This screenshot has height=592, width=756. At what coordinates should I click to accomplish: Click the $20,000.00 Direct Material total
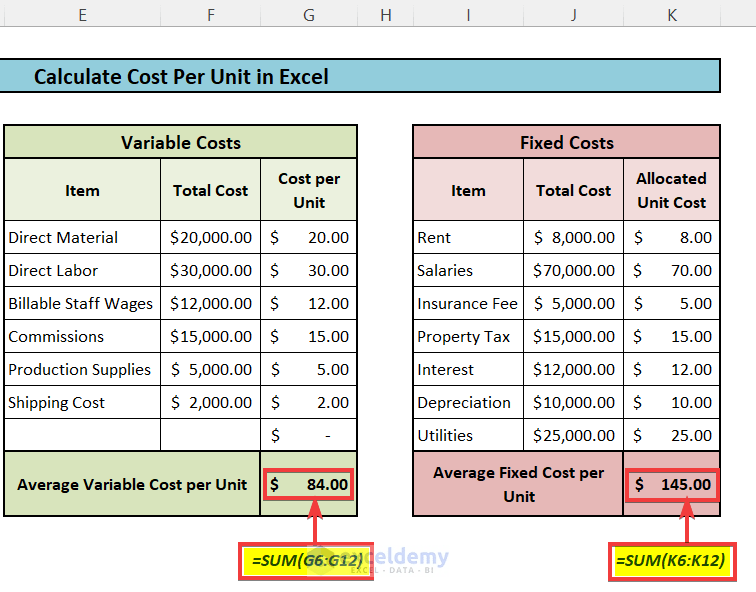click(211, 237)
